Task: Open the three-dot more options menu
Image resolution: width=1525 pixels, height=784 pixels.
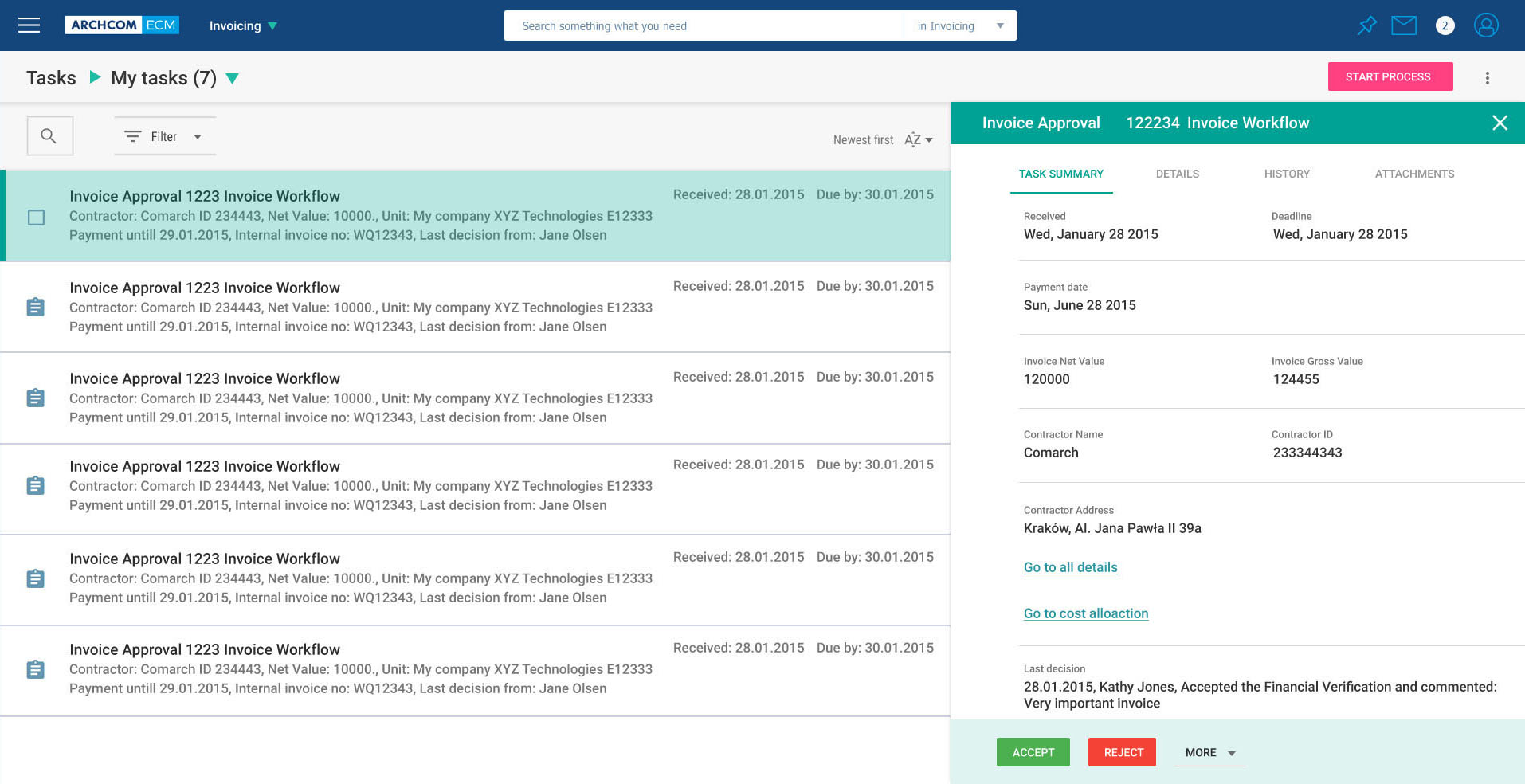Action: click(x=1487, y=78)
